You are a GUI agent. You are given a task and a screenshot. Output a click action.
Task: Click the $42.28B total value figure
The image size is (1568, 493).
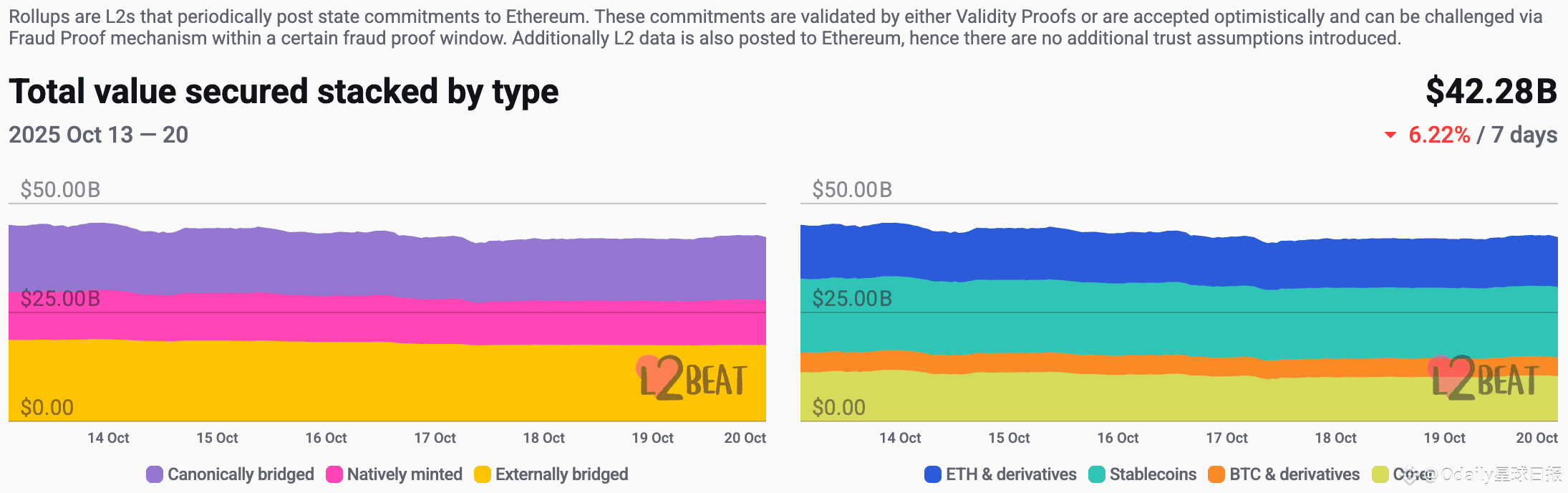[1491, 92]
